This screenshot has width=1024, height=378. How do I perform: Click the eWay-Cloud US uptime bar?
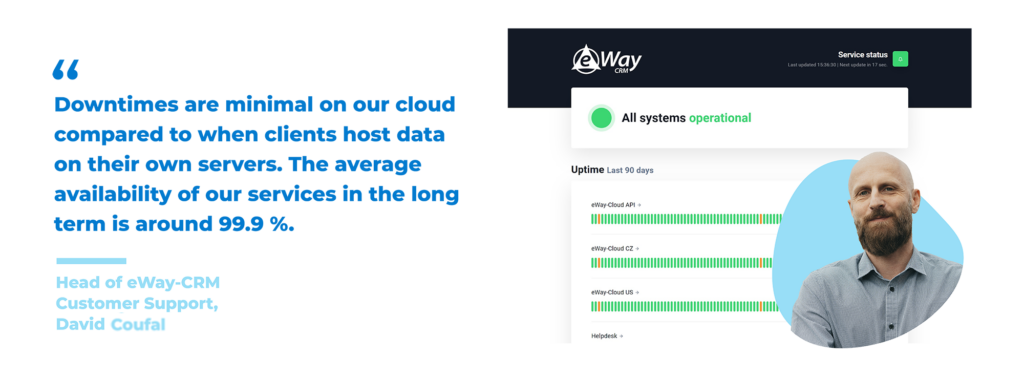coord(685,306)
